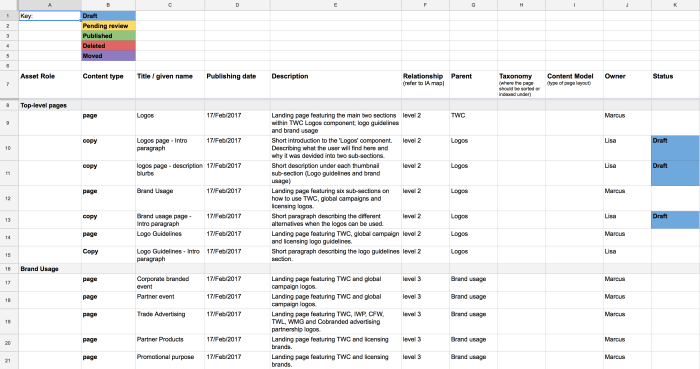Click 'Logo Guidelines - Intro paragraph' cell
This screenshot has height=369, width=700.
170,255
